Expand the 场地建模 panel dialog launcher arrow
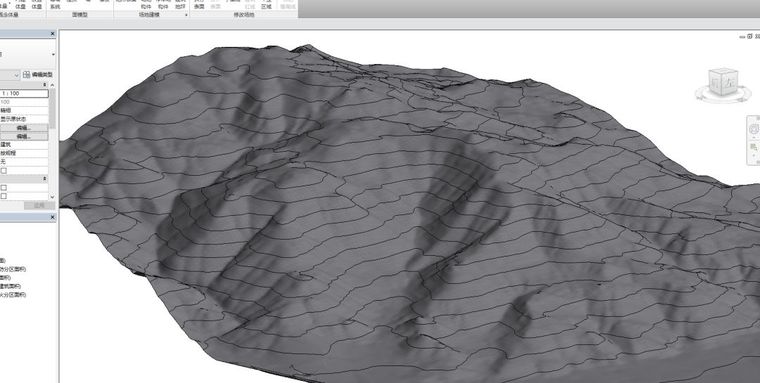760x383 pixels. point(186,15)
